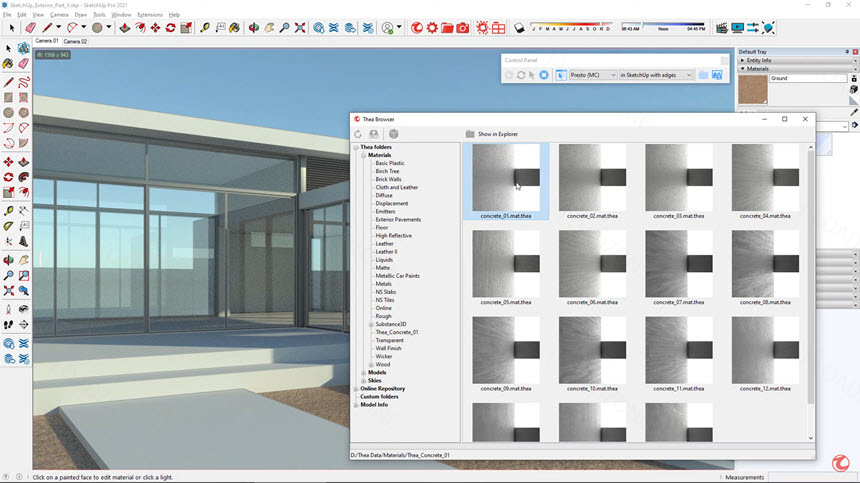Select the Scale tool in top toolbar

[186, 27]
